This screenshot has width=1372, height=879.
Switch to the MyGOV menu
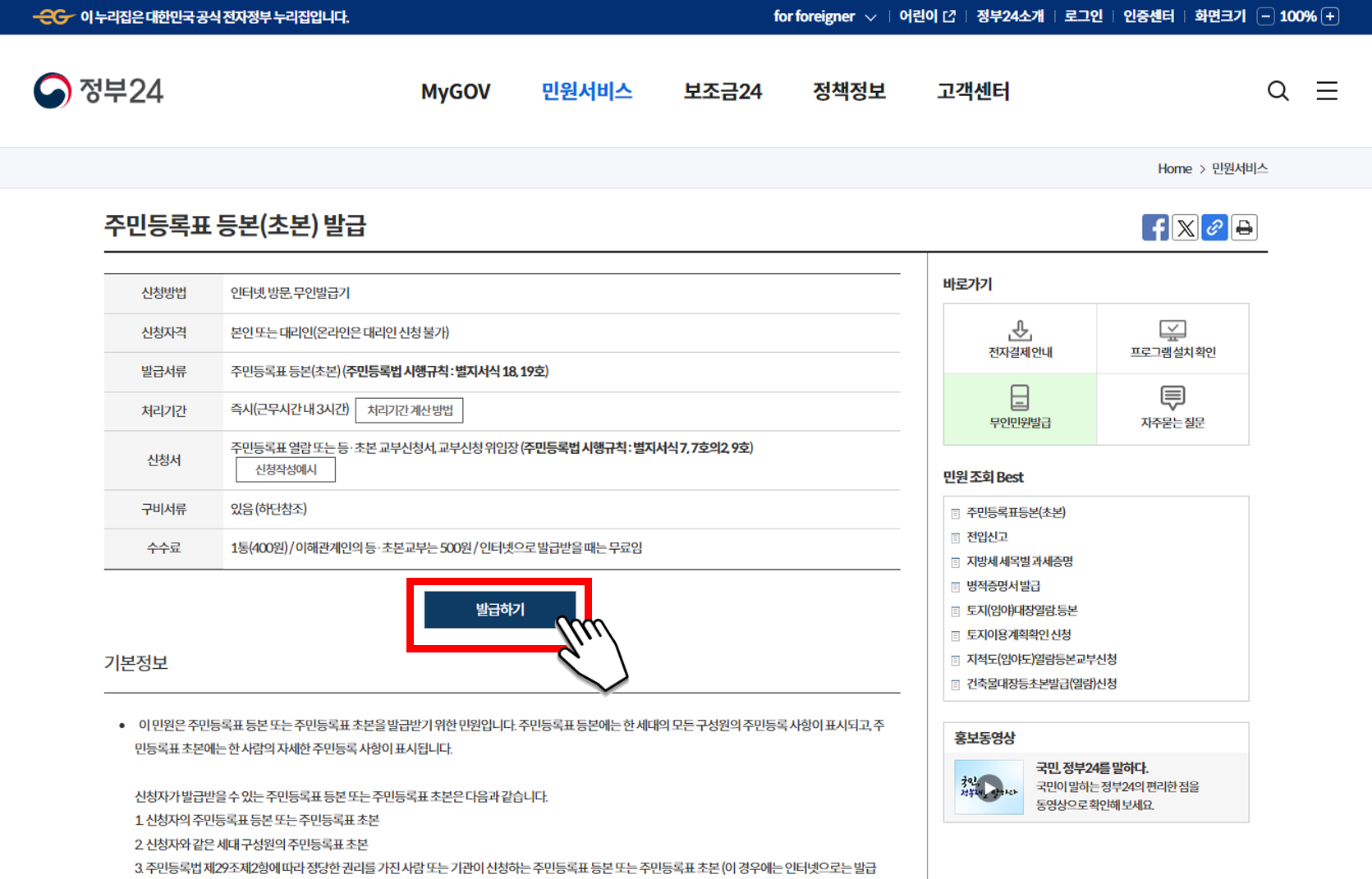tap(455, 91)
